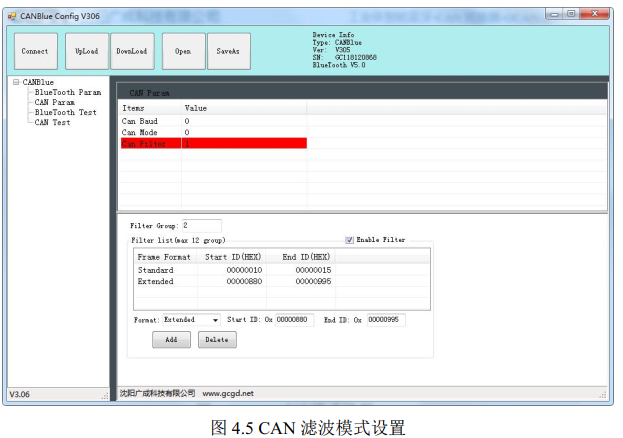Select the Can Baud row
This screenshot has width=623, height=438.
pyautogui.click(x=214, y=121)
